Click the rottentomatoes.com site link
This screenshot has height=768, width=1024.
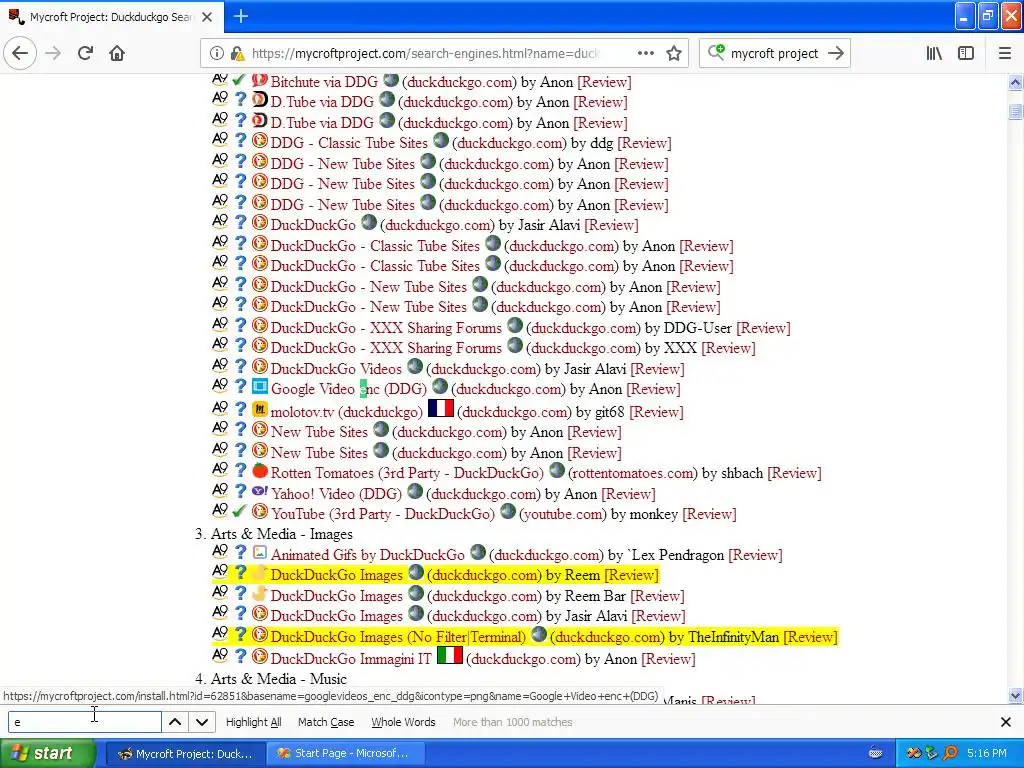pos(633,473)
